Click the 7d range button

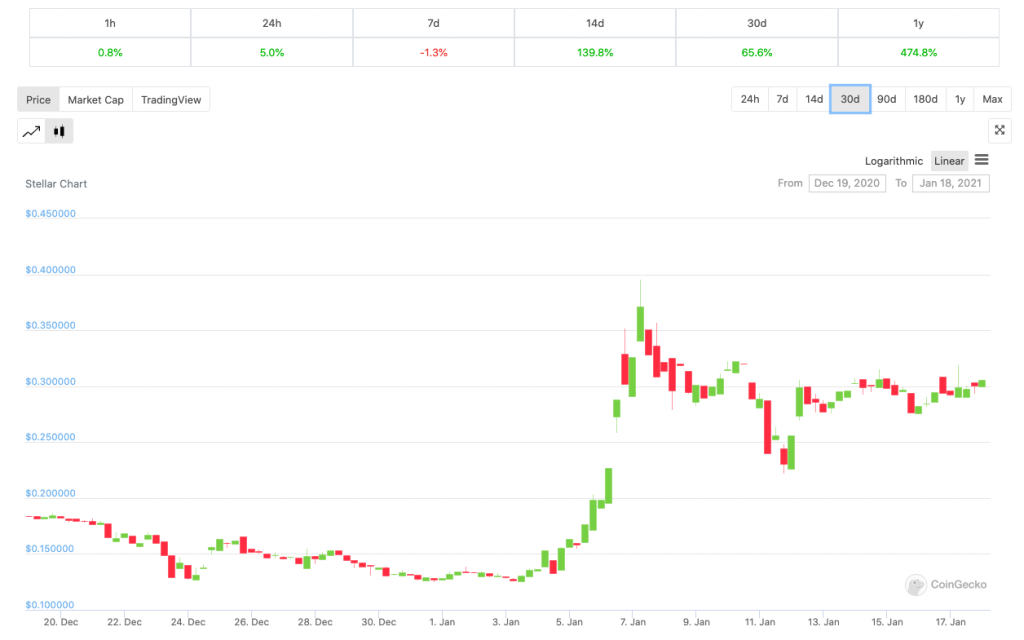pos(782,99)
